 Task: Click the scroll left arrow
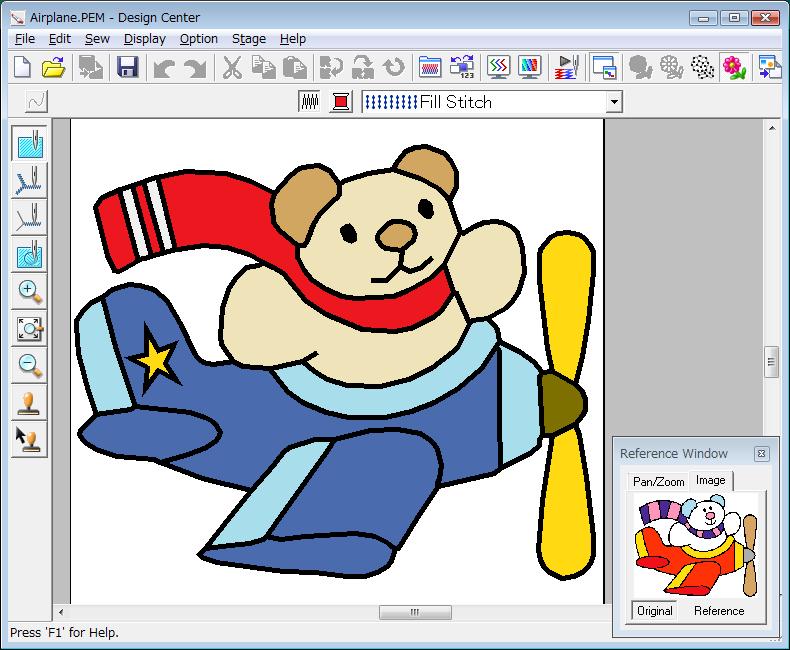click(61, 612)
